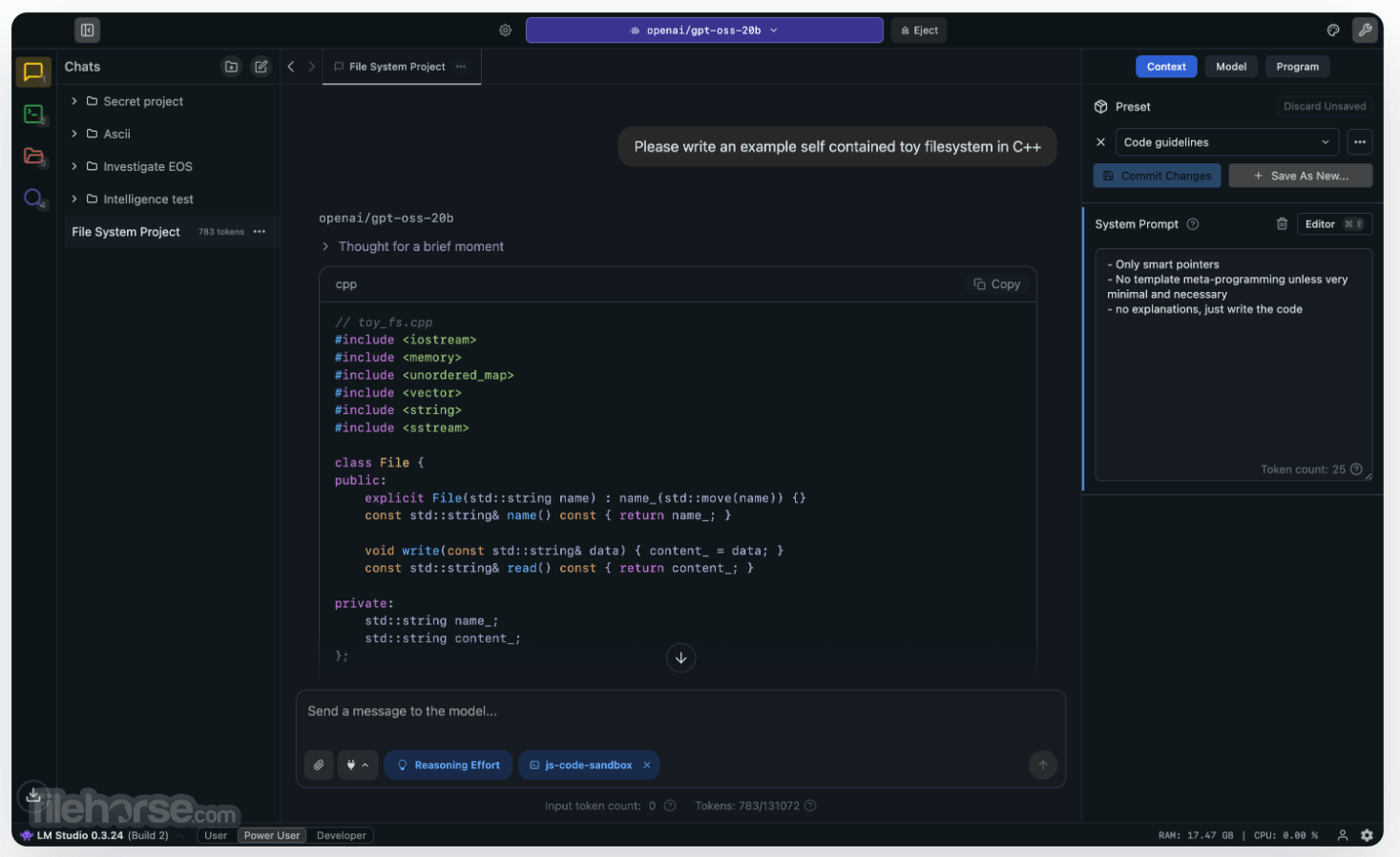
Task: Open File System Project chat row menu
Action: click(x=260, y=232)
